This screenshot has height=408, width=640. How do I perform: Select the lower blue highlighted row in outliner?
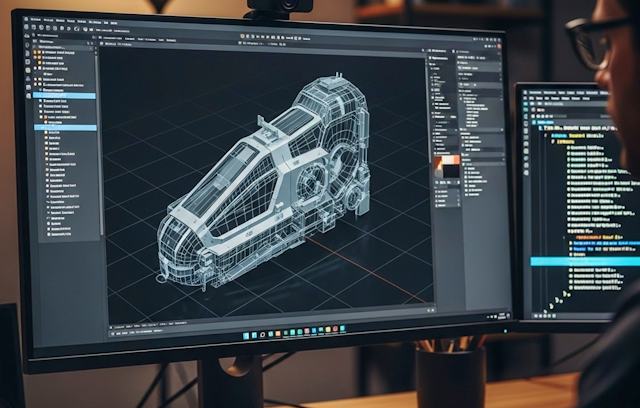(65, 128)
